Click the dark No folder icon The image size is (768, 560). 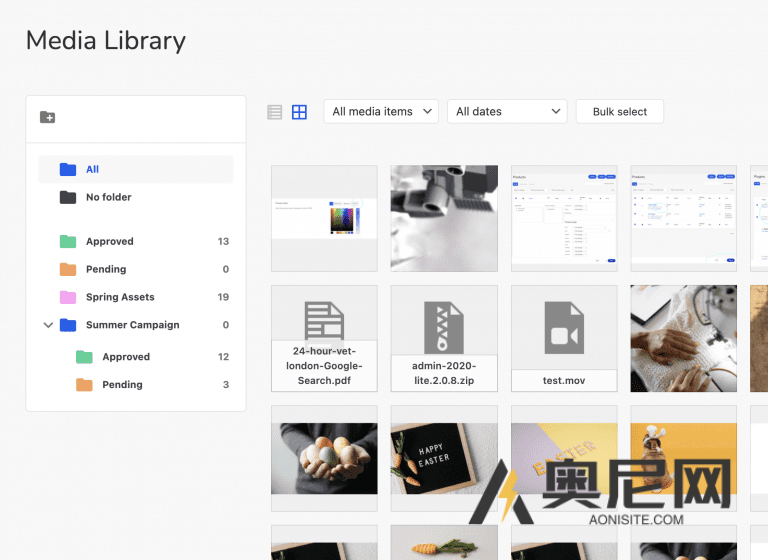(x=68, y=197)
